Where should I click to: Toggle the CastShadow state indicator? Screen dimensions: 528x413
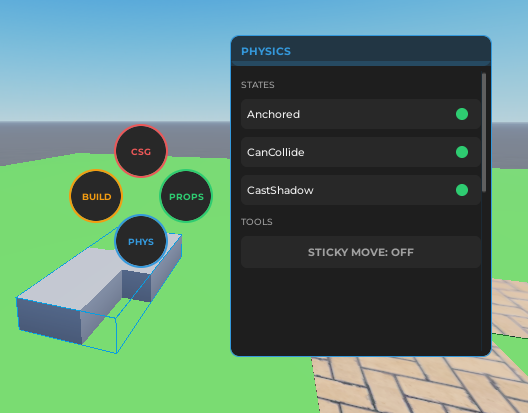point(462,190)
